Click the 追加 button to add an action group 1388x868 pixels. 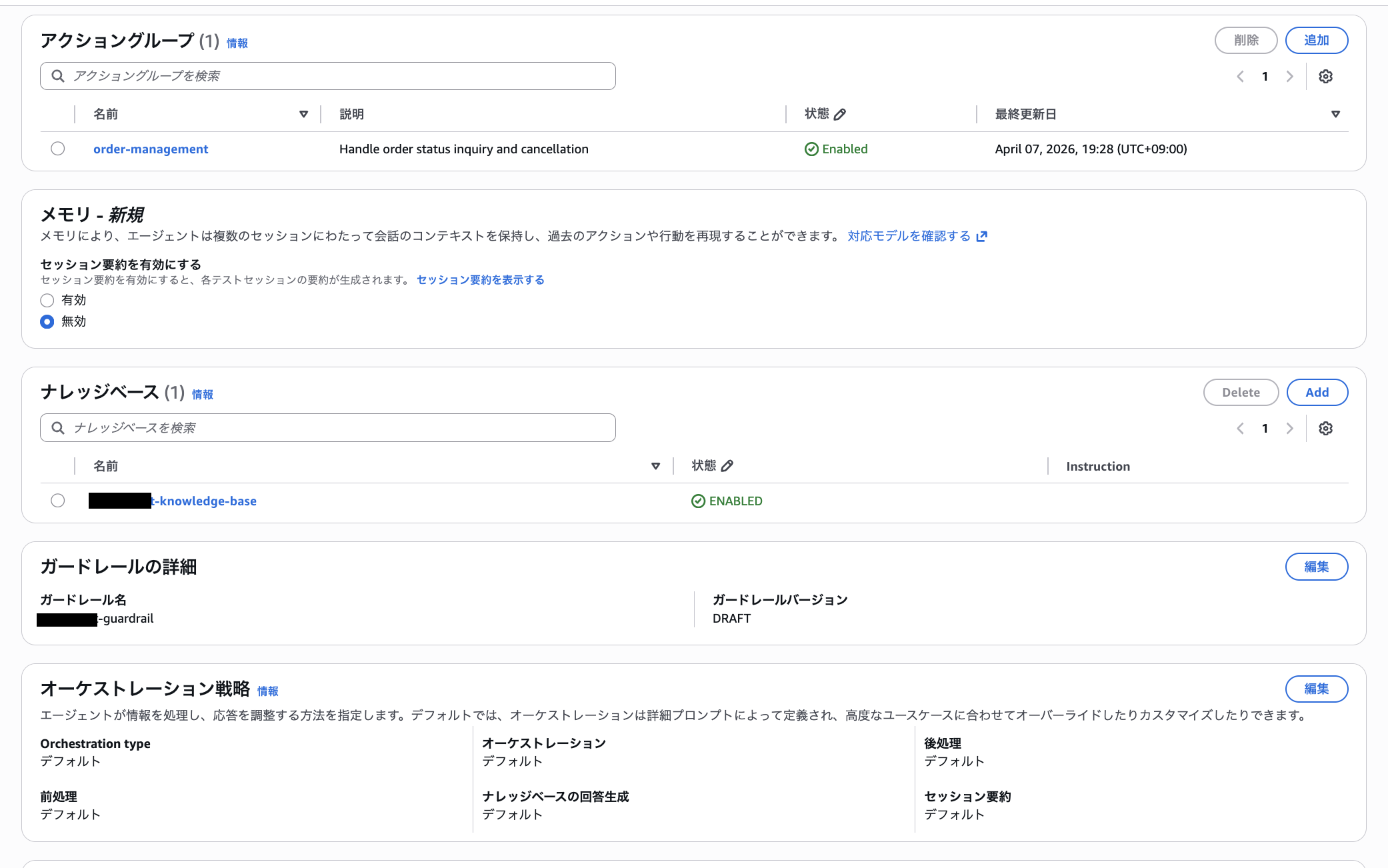[1317, 40]
